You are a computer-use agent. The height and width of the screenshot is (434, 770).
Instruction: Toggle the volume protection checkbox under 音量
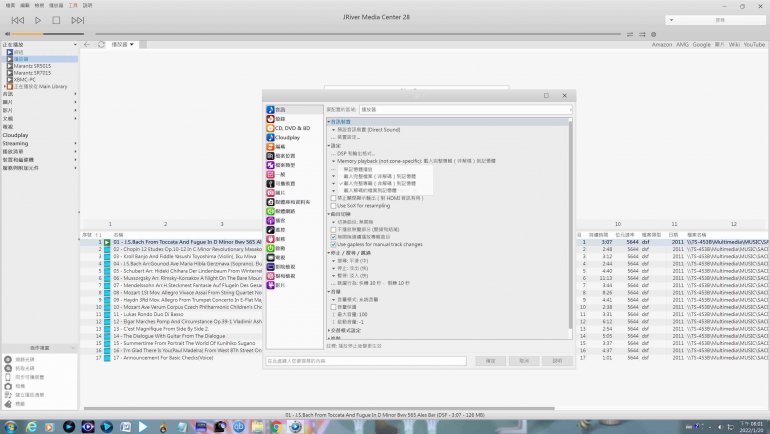(335, 308)
